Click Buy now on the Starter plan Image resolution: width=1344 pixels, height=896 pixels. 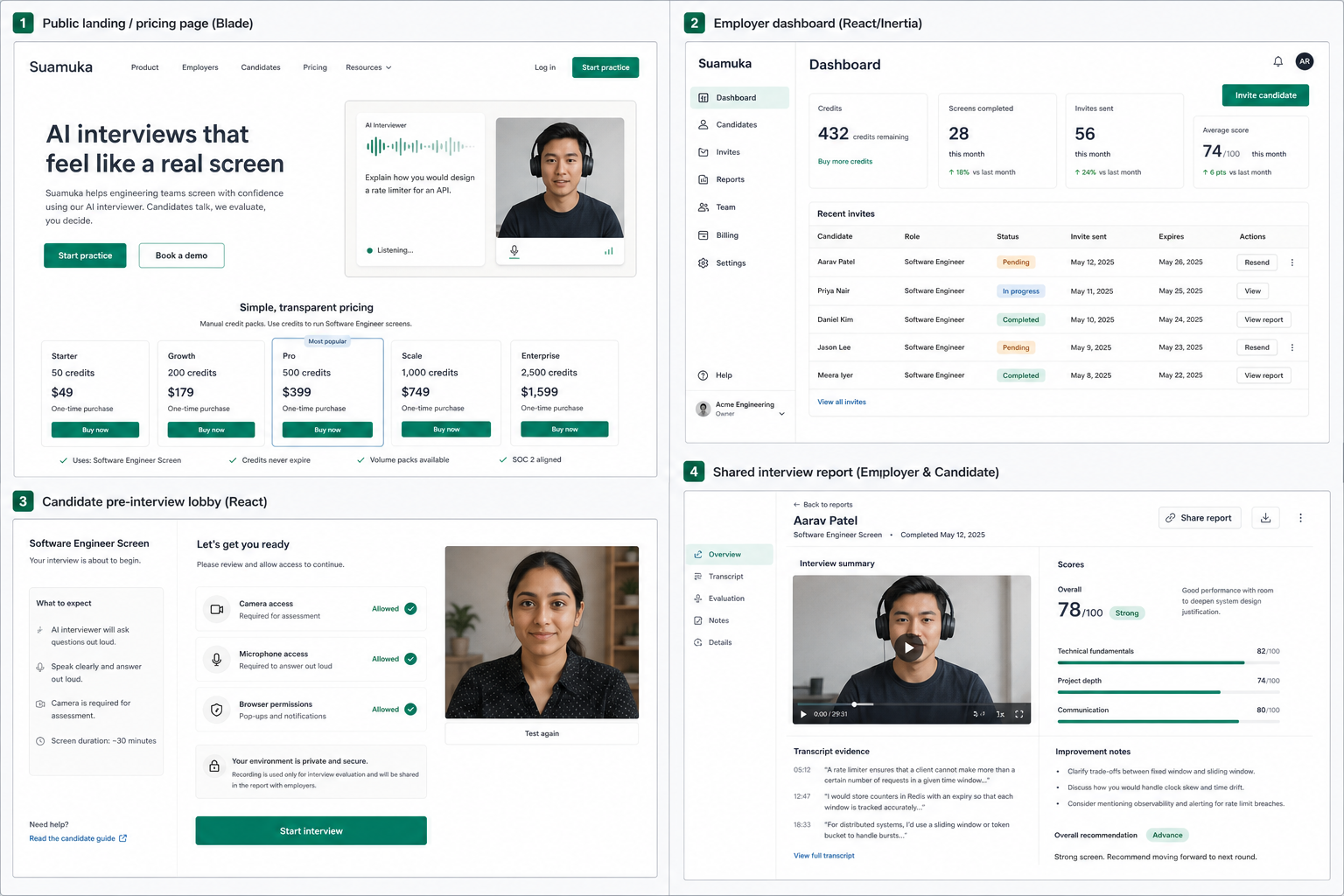(95, 430)
